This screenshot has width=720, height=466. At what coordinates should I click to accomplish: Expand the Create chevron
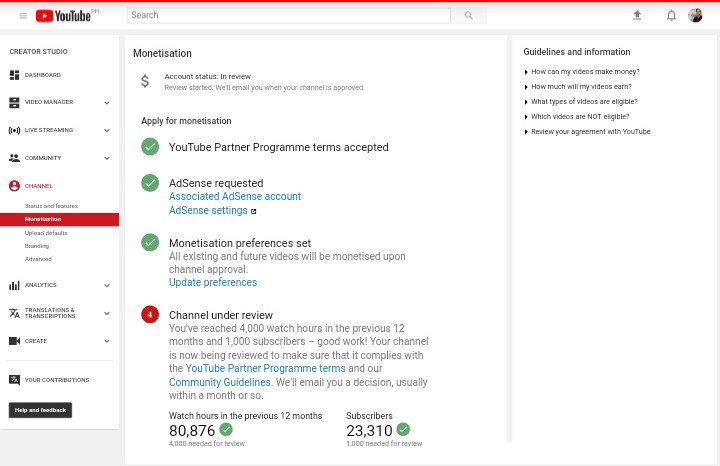point(107,341)
